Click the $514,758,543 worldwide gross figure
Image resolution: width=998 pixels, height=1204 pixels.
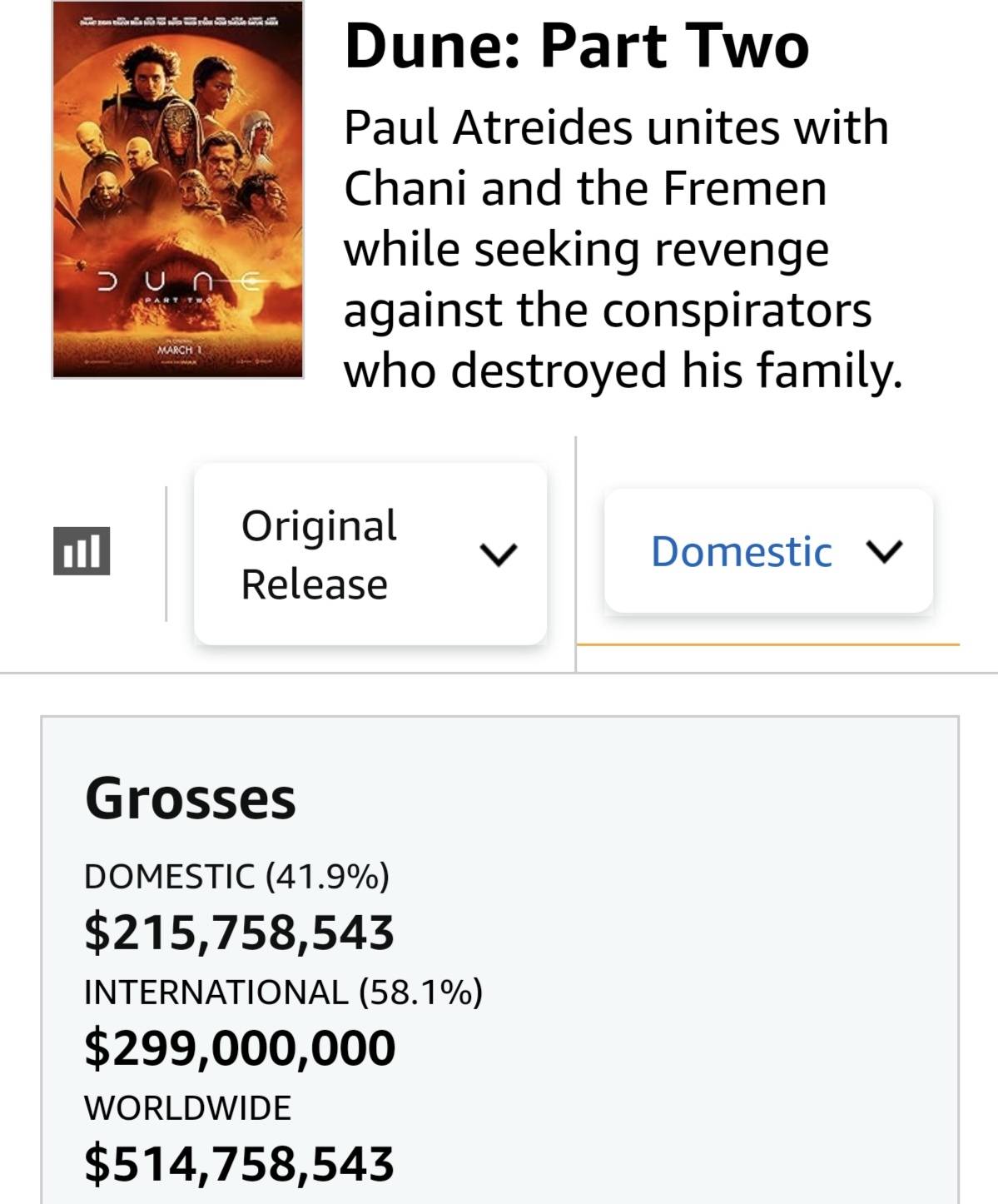pyautogui.click(x=239, y=1163)
